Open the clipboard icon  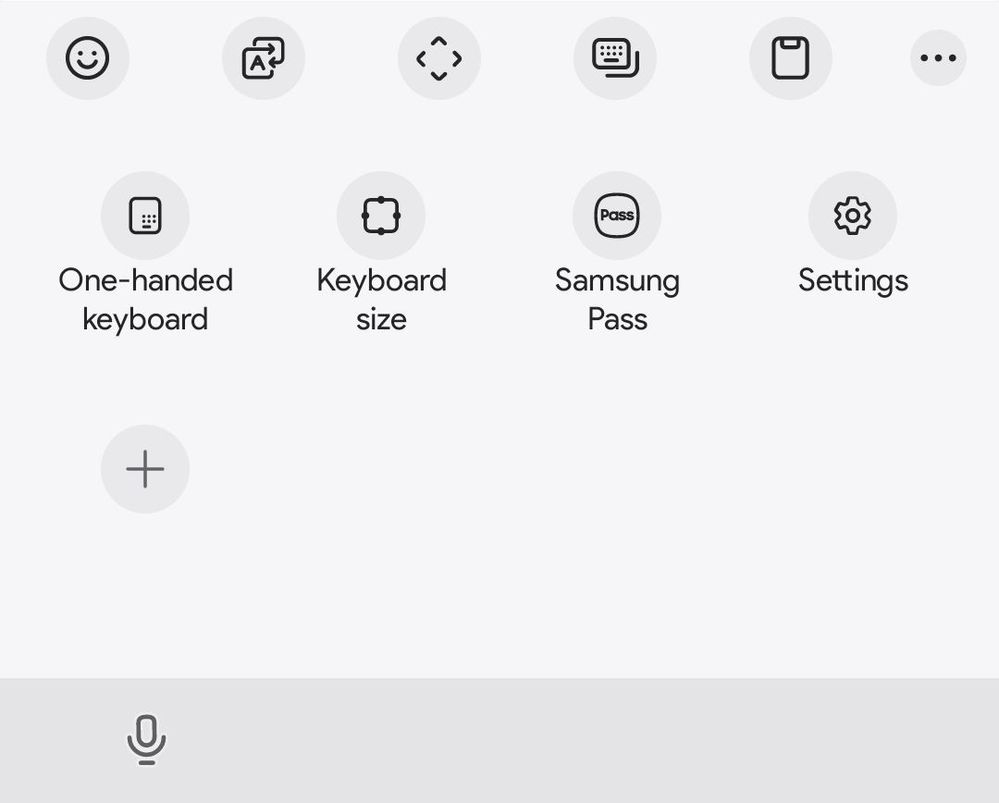coord(791,58)
